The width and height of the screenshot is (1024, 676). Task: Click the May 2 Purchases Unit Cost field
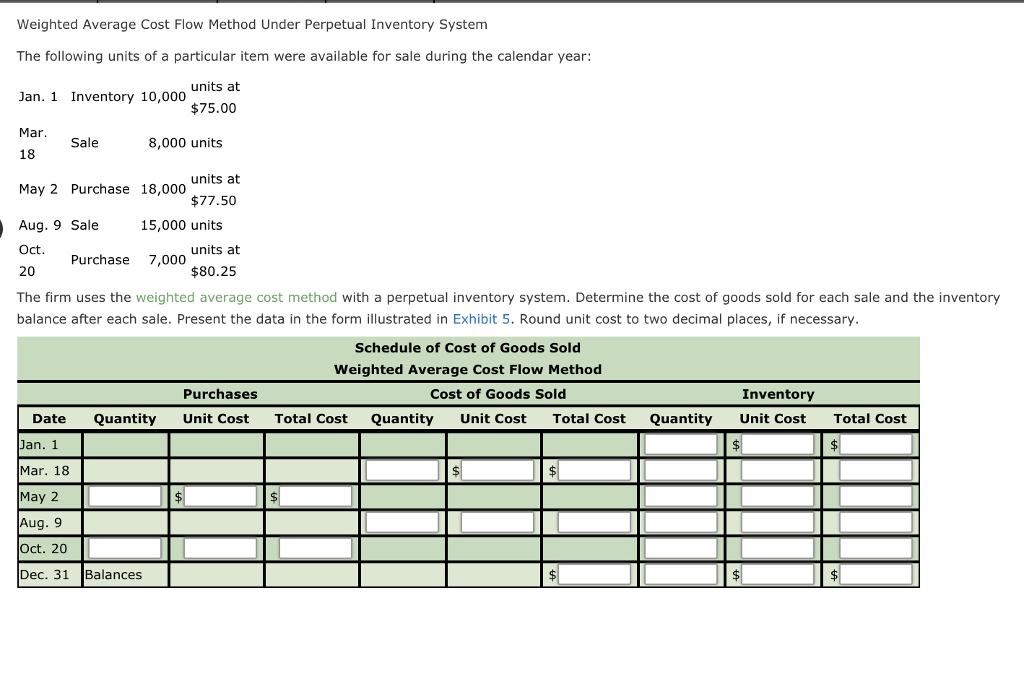(221, 495)
